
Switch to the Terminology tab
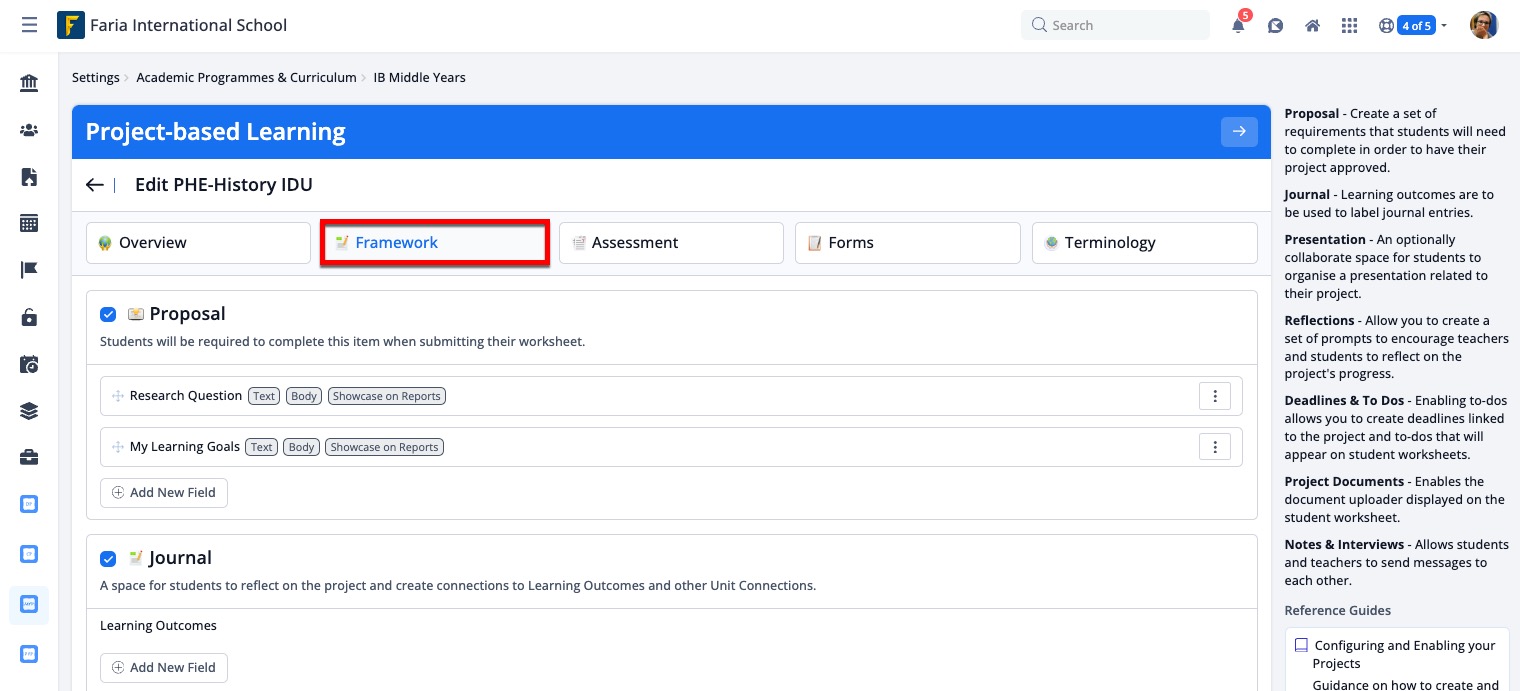1144,243
